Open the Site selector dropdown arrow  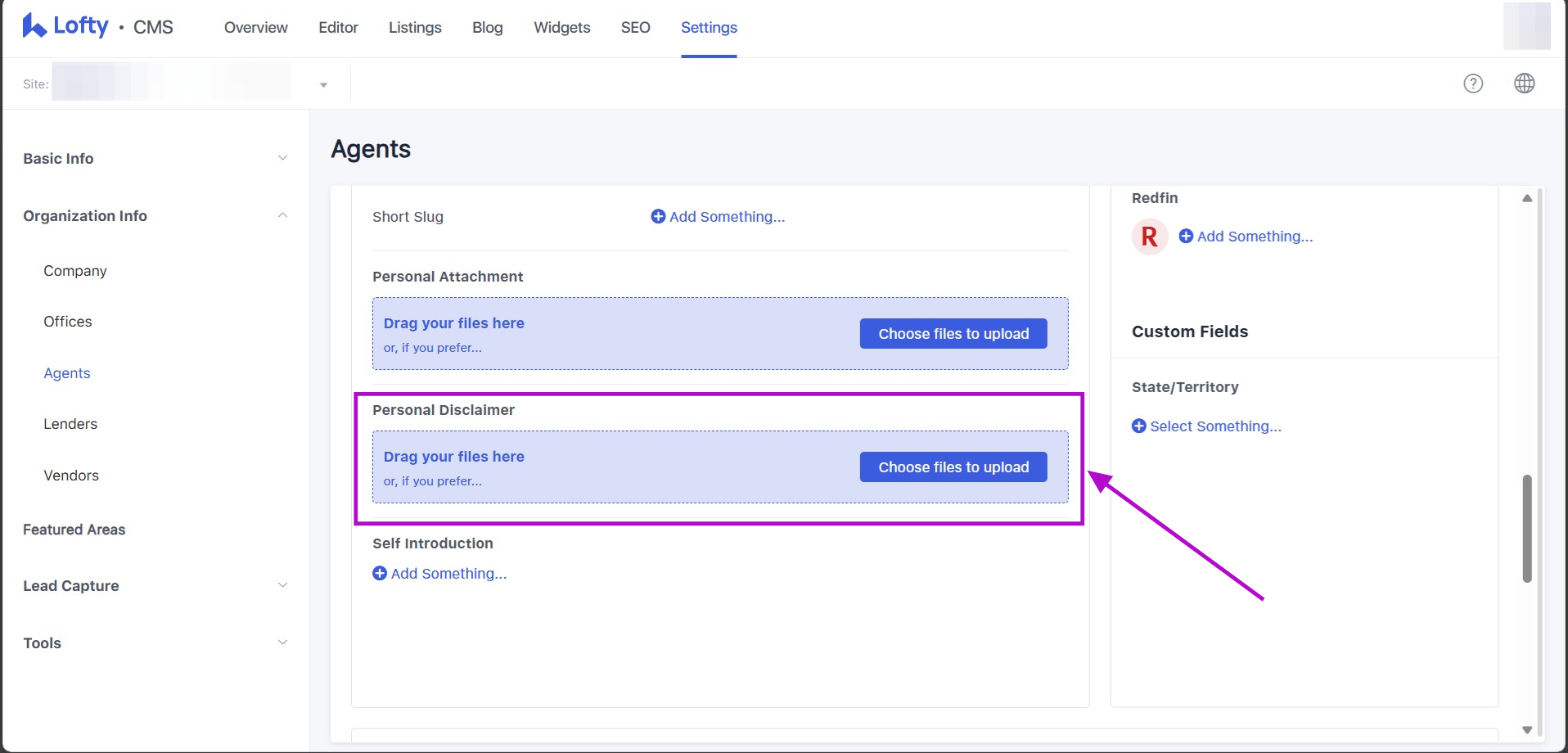[323, 85]
